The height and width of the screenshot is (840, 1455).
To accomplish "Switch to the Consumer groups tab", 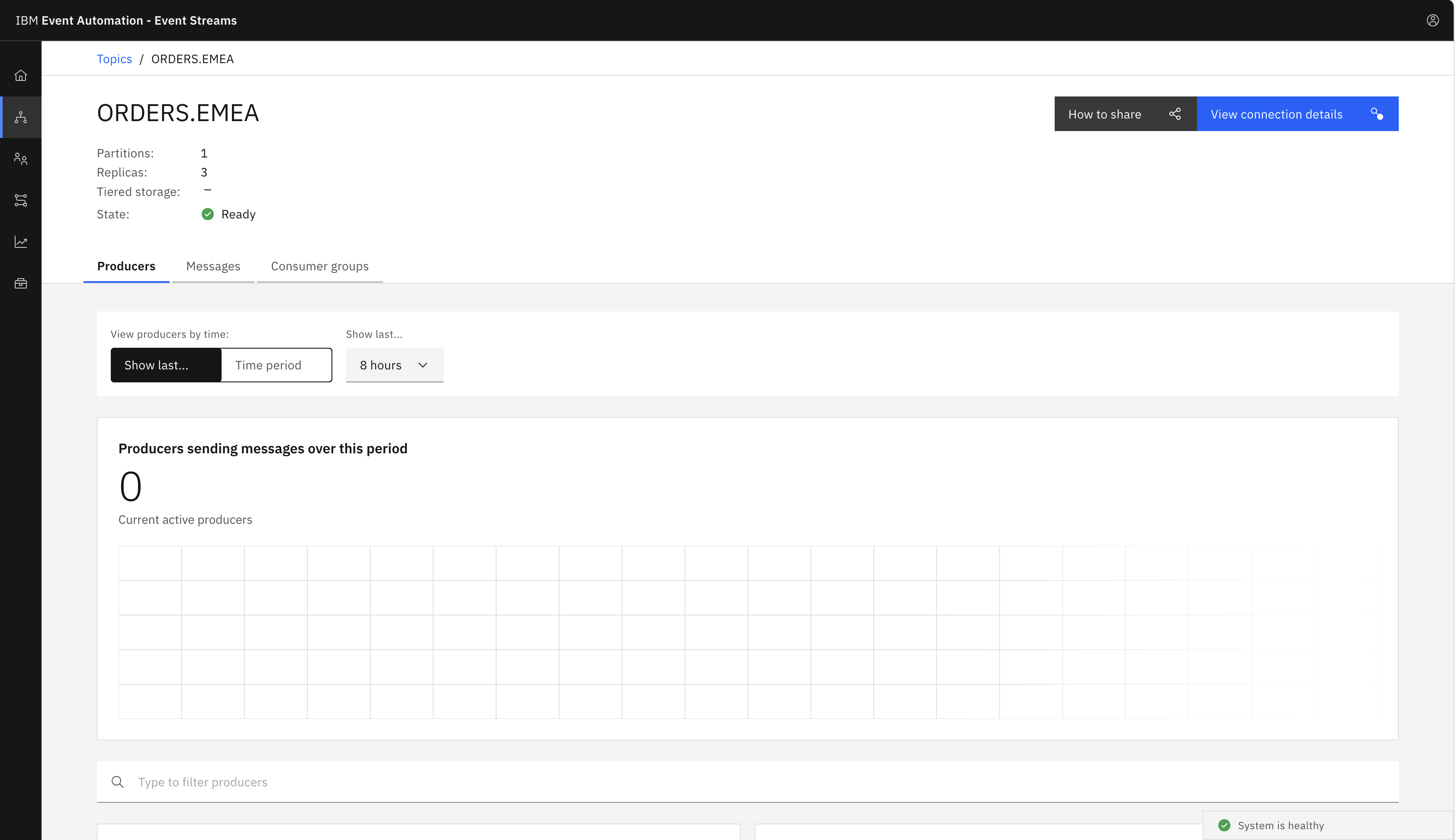I will (320, 266).
